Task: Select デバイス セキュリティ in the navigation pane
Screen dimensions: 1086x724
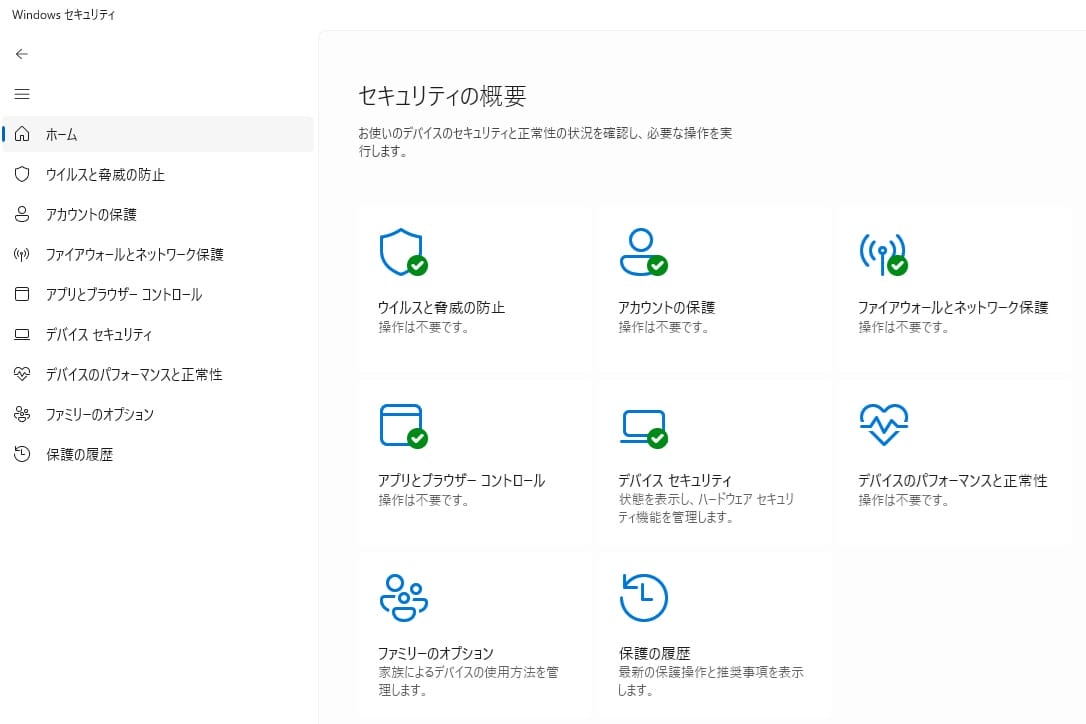Action: click(158, 335)
